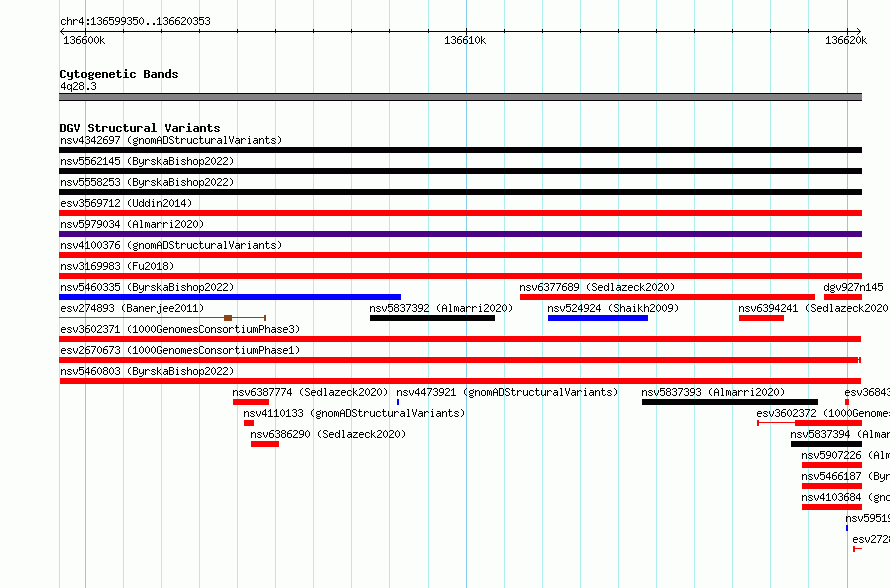Click the 136620k ruler label
The height and width of the screenshot is (588, 890).
[846, 40]
